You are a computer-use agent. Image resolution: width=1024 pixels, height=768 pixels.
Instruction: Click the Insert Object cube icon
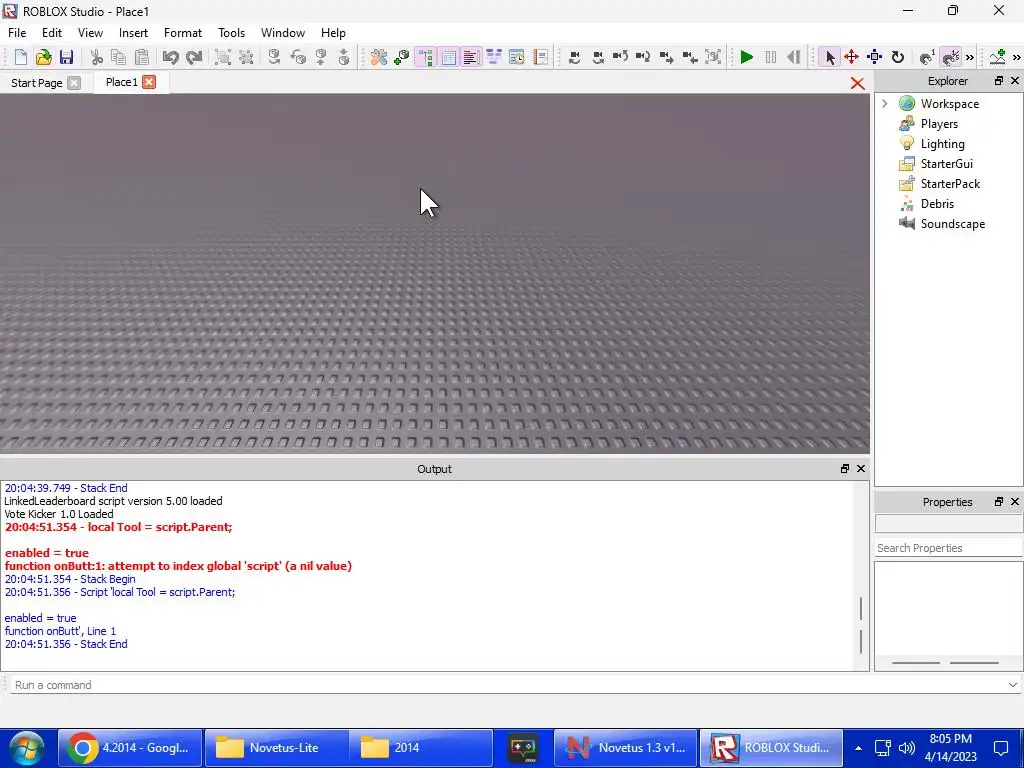[402, 57]
